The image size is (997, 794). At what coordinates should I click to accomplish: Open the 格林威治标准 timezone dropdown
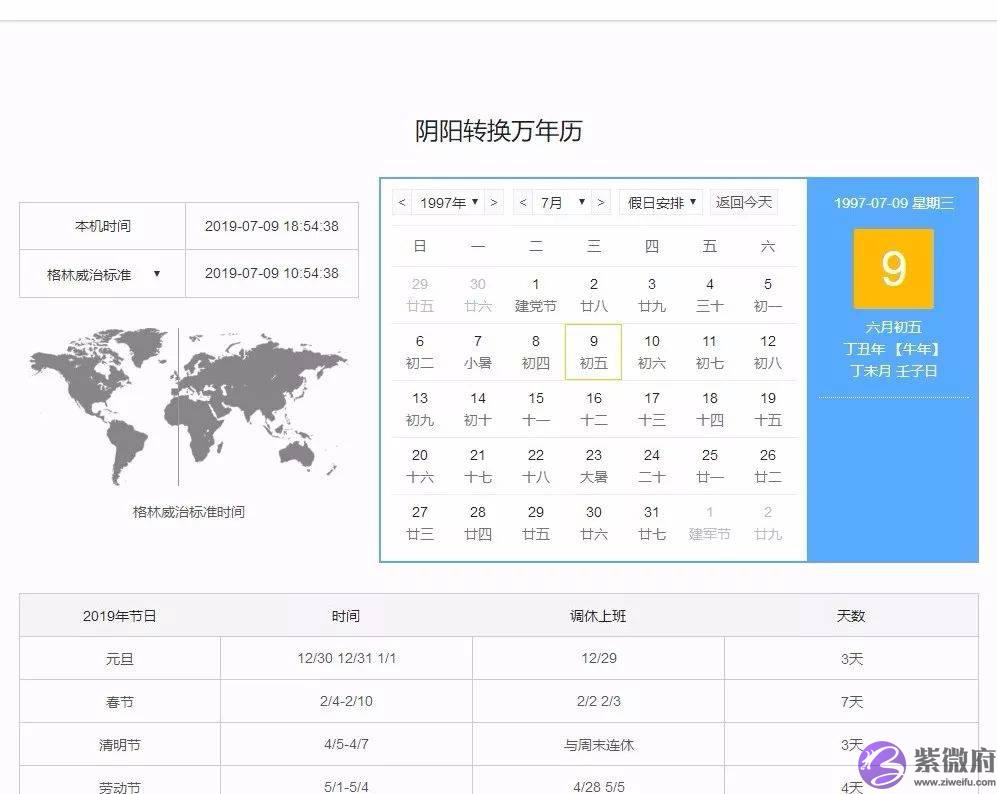tap(102, 275)
